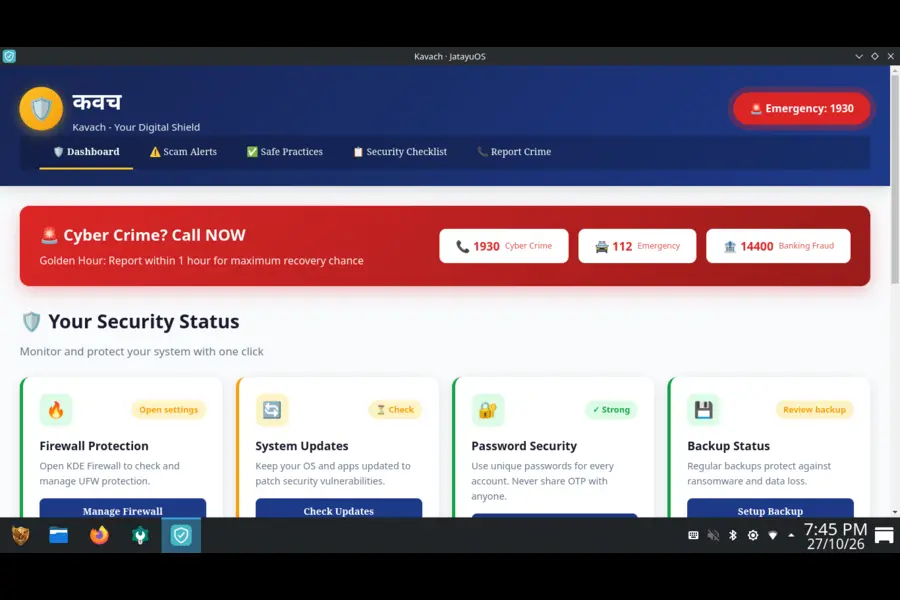
Task: Click the muted volume icon in the tray
Action: [713, 535]
